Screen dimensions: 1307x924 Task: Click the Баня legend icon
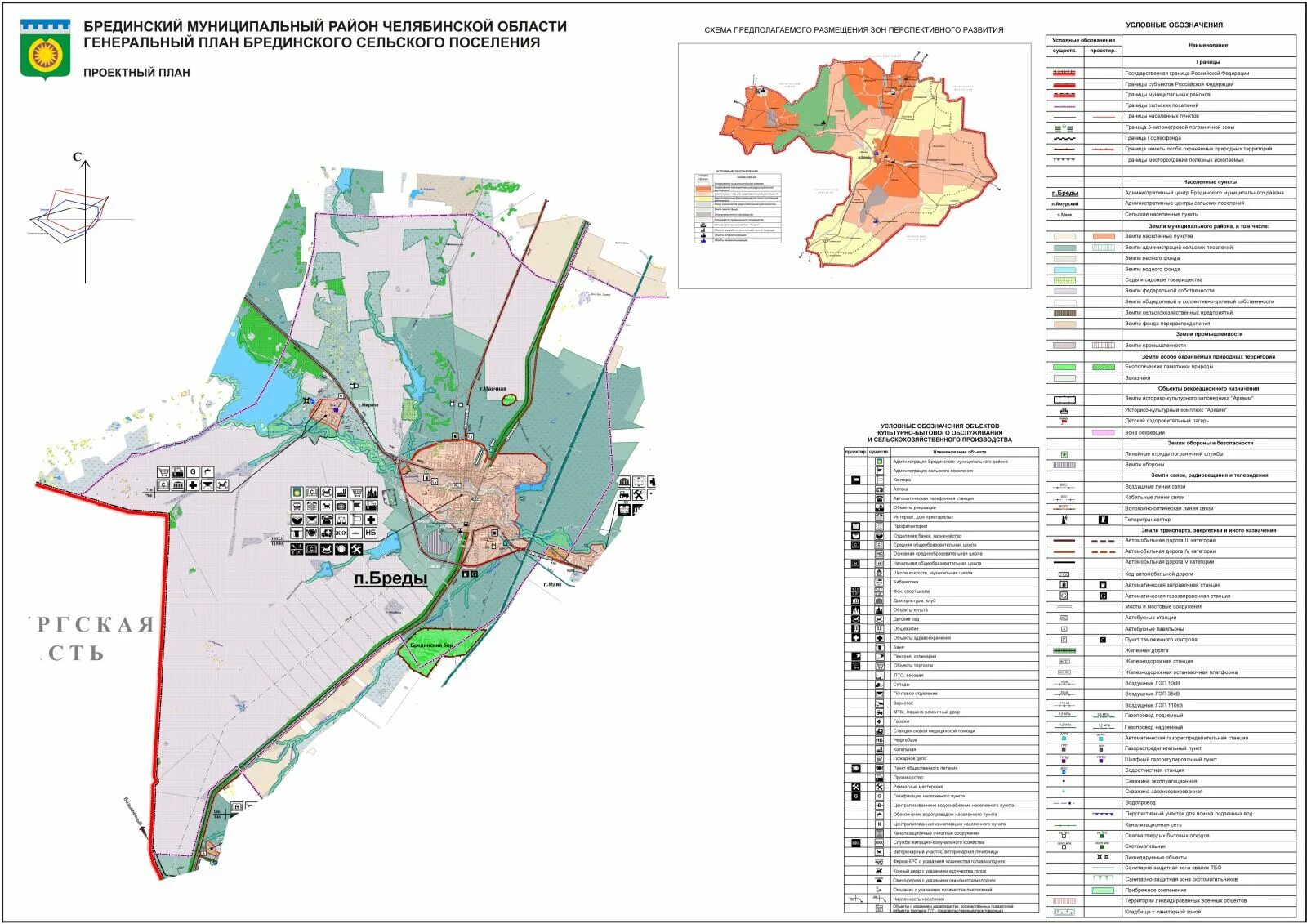coord(879,647)
